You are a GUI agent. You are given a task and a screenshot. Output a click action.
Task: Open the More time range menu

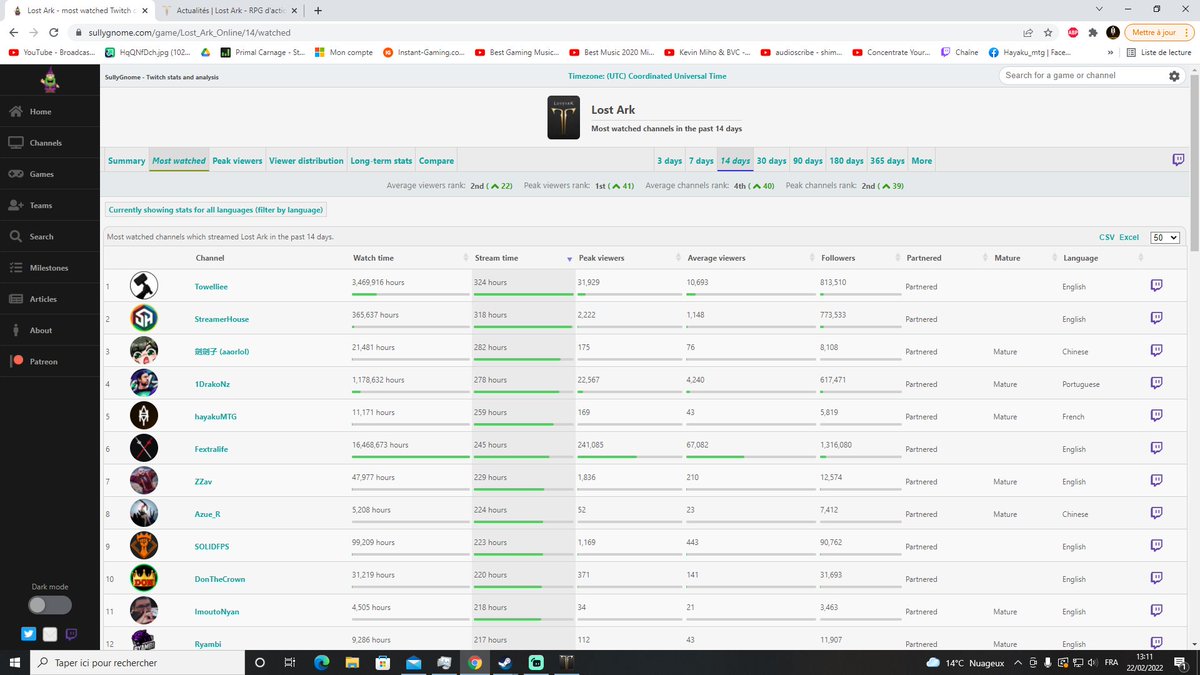921,161
